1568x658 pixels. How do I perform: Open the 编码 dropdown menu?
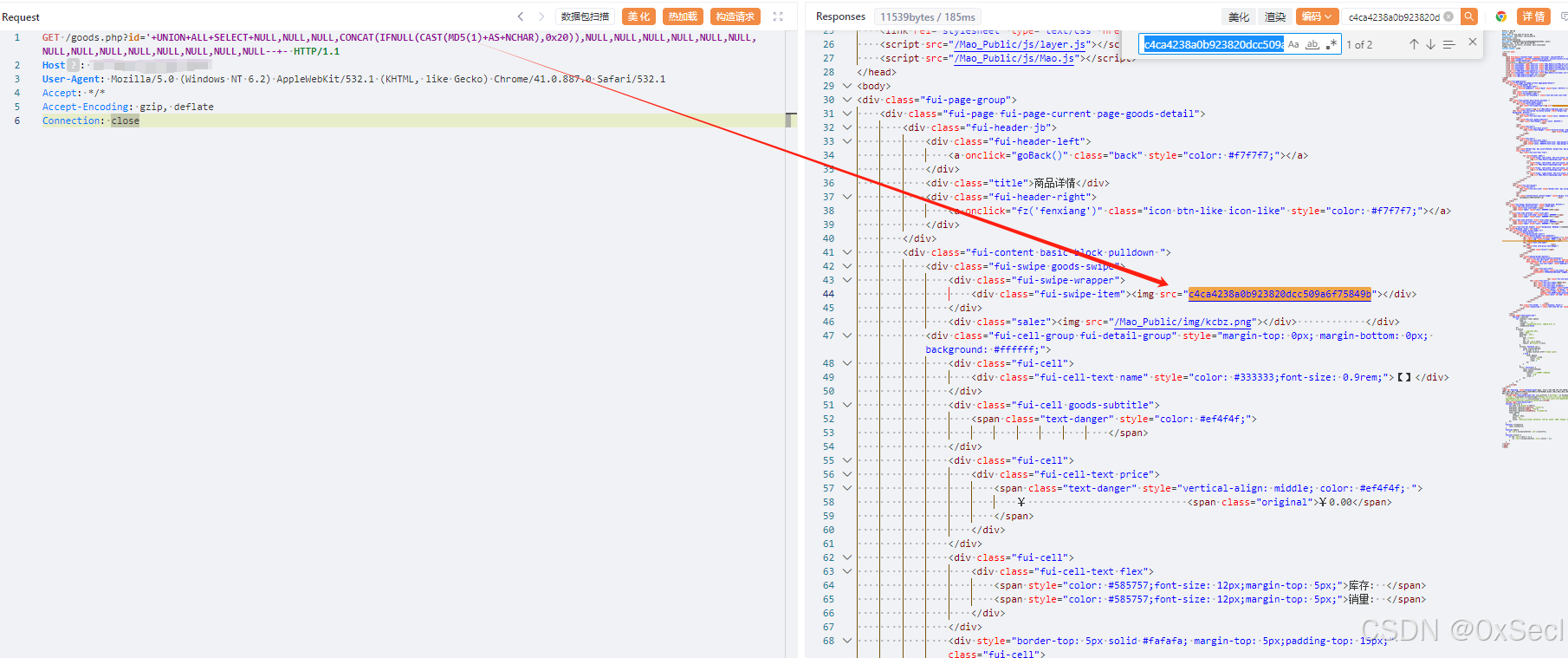[x=1317, y=16]
